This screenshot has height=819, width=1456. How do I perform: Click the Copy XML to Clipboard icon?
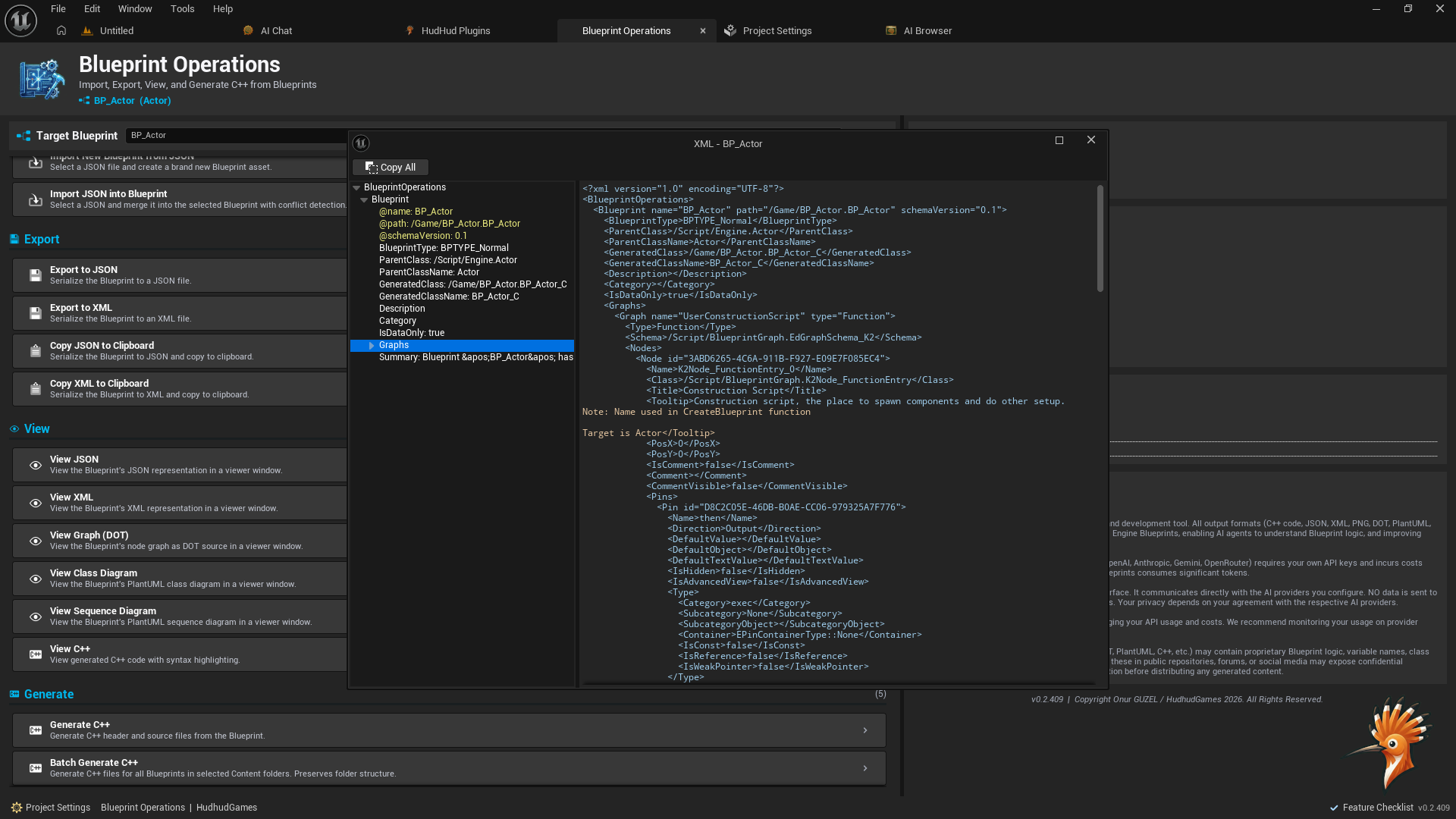pos(35,389)
